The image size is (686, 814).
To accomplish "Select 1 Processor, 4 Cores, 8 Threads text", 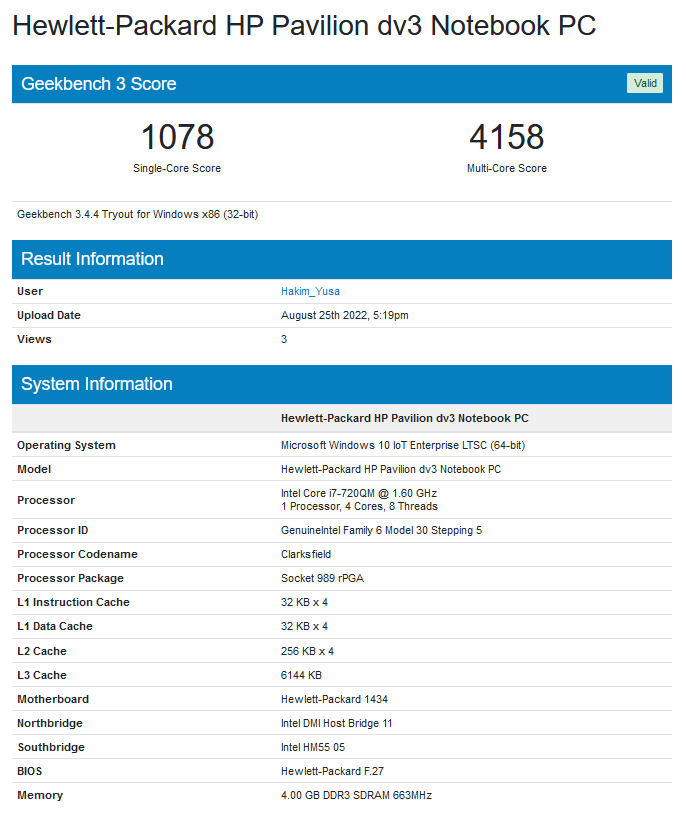I will [359, 506].
